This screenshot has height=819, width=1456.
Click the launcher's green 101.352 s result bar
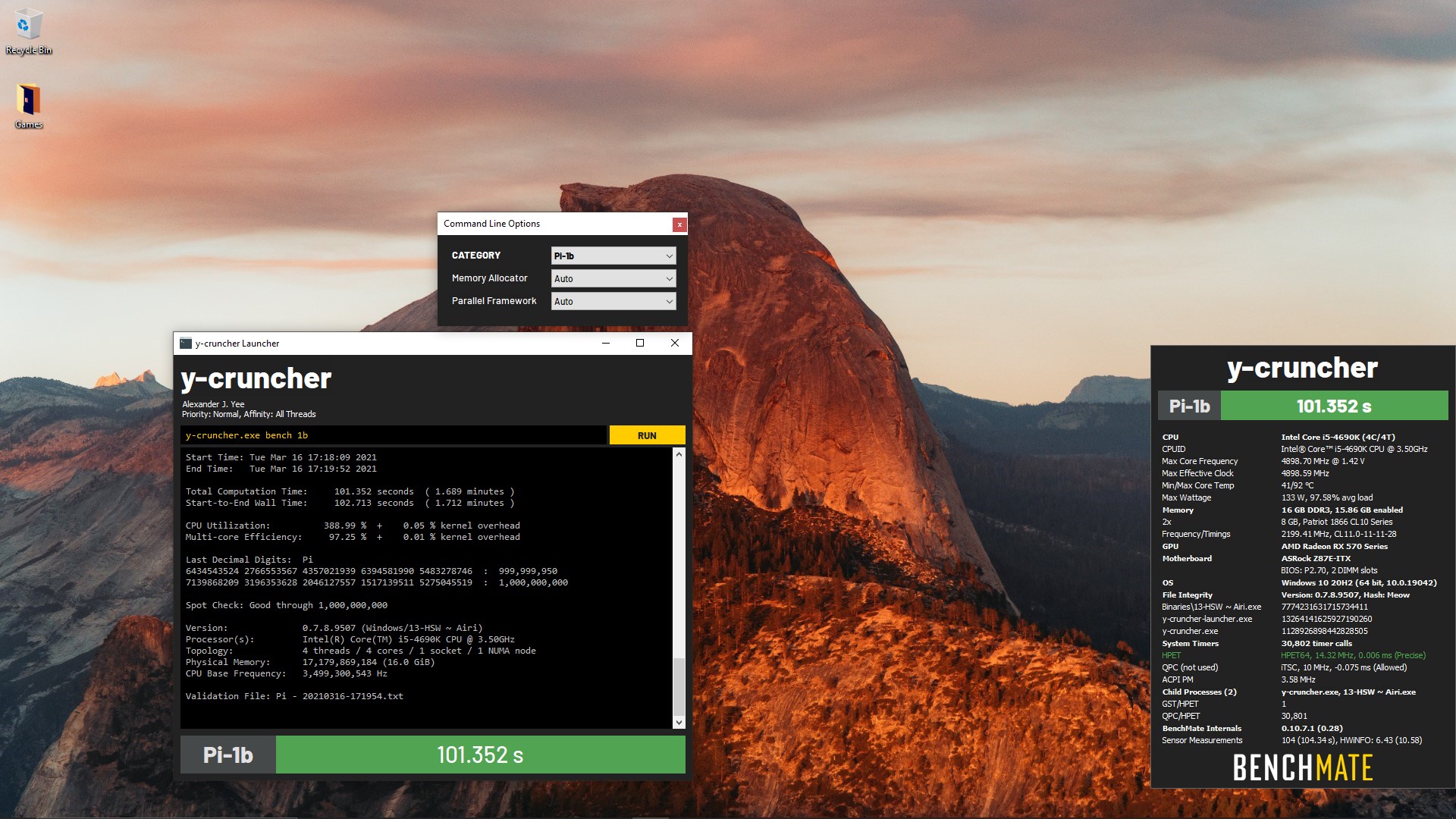[480, 755]
